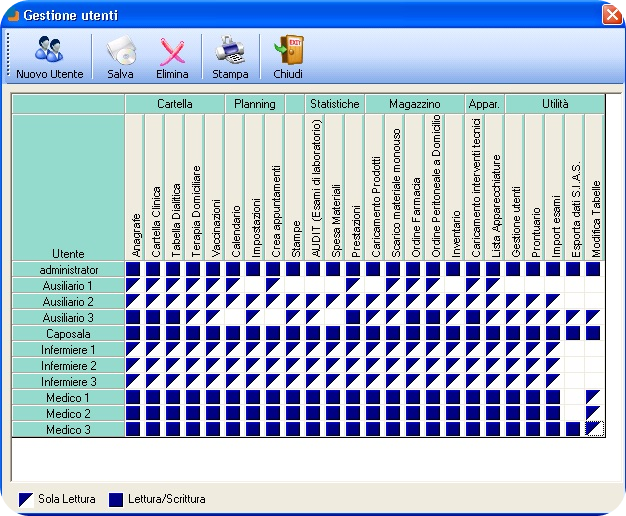
Task: Toggle Infermiere 1 permission for Import esami
Action: point(553,349)
